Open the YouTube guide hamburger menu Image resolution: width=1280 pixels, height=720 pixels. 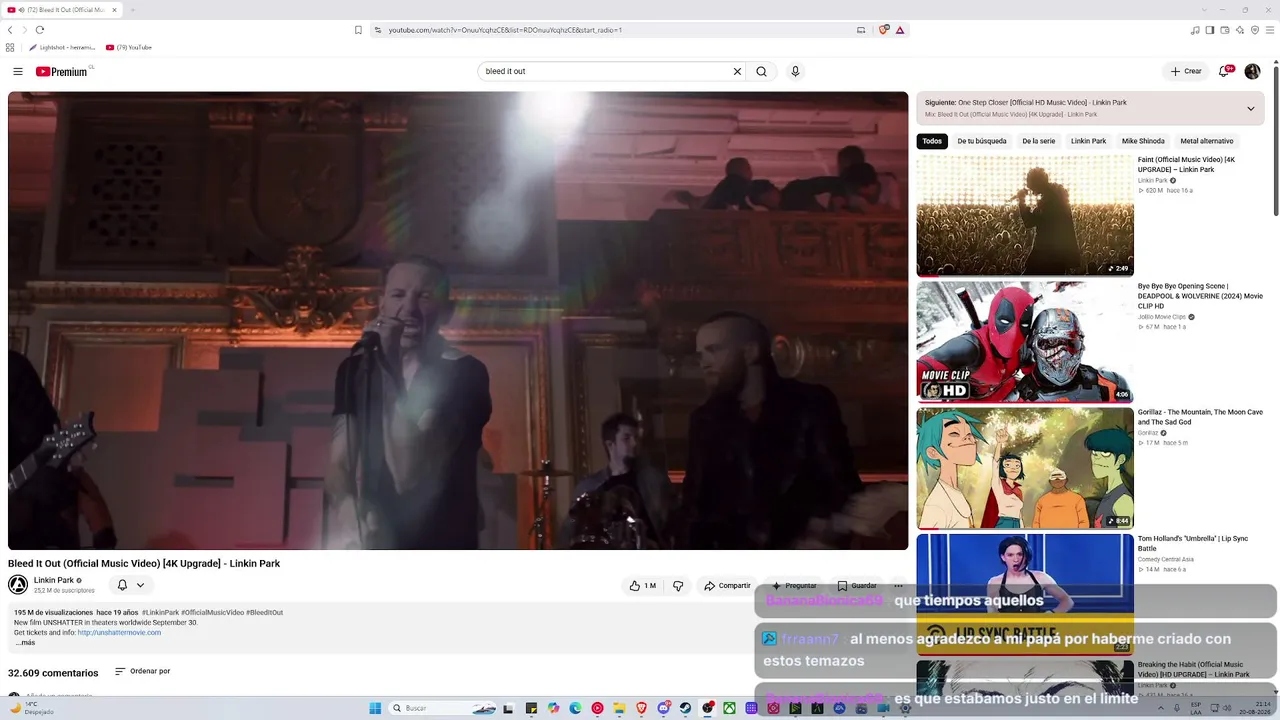click(18, 71)
